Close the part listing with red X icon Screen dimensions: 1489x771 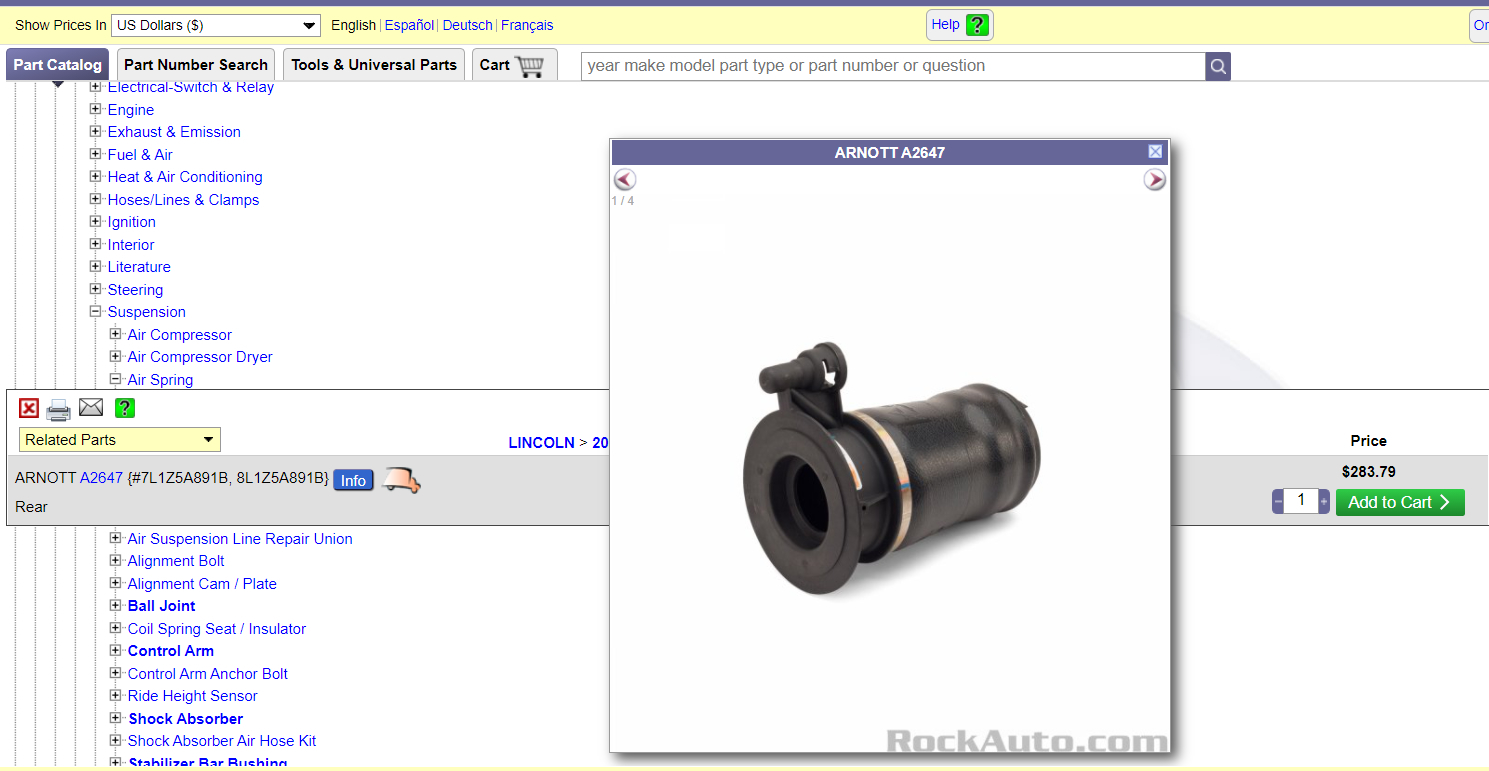tap(29, 408)
